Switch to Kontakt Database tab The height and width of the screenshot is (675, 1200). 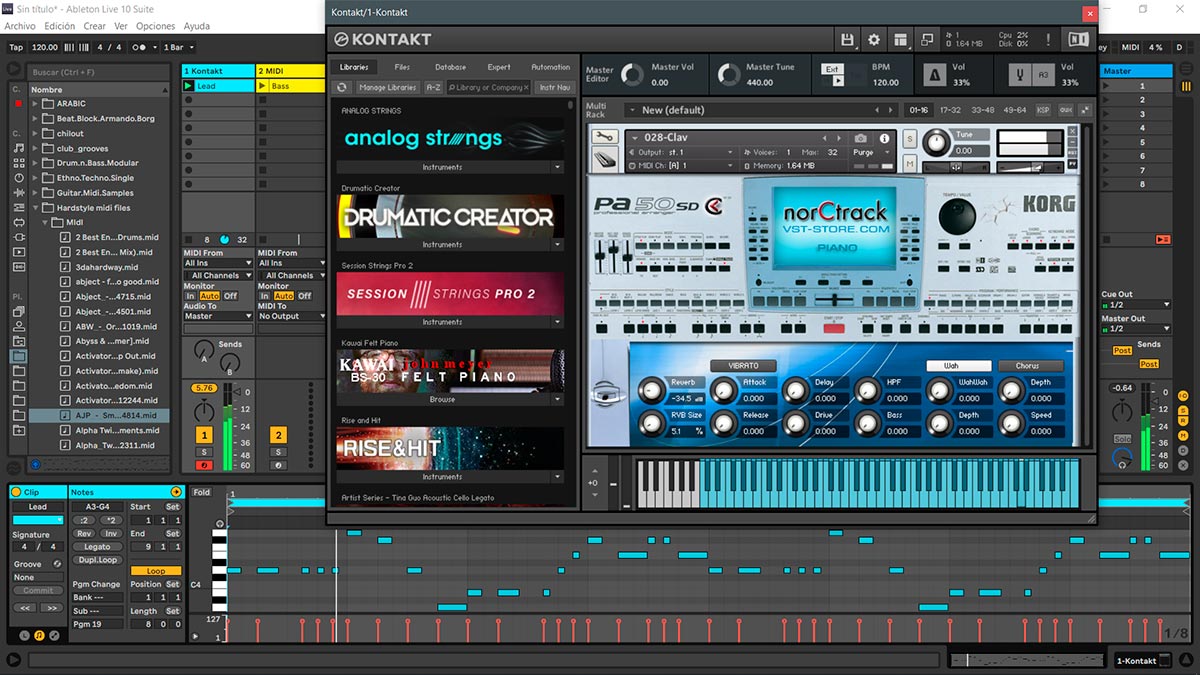click(450, 67)
